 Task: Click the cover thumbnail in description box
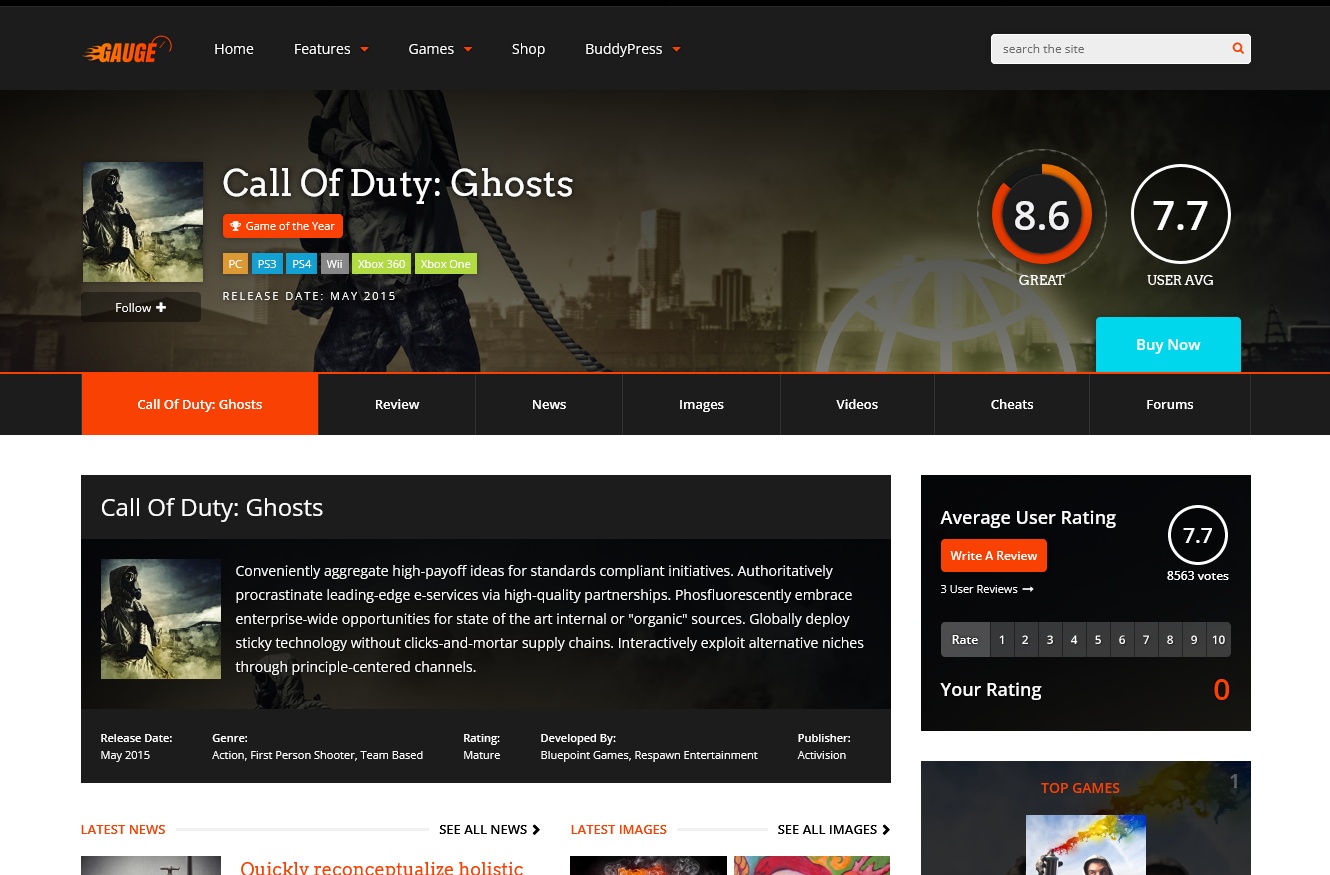[161, 619]
